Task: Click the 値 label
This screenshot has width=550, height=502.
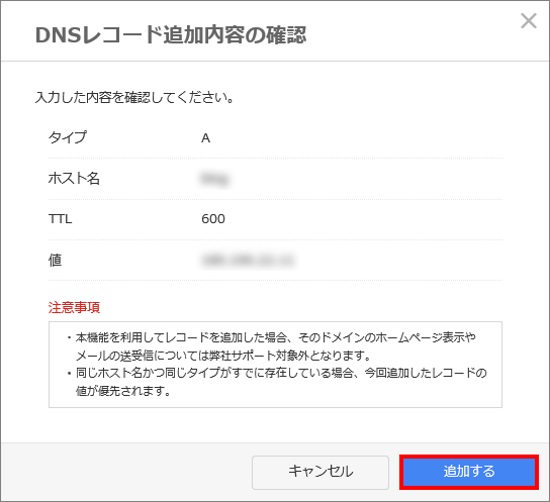Action: (x=55, y=260)
